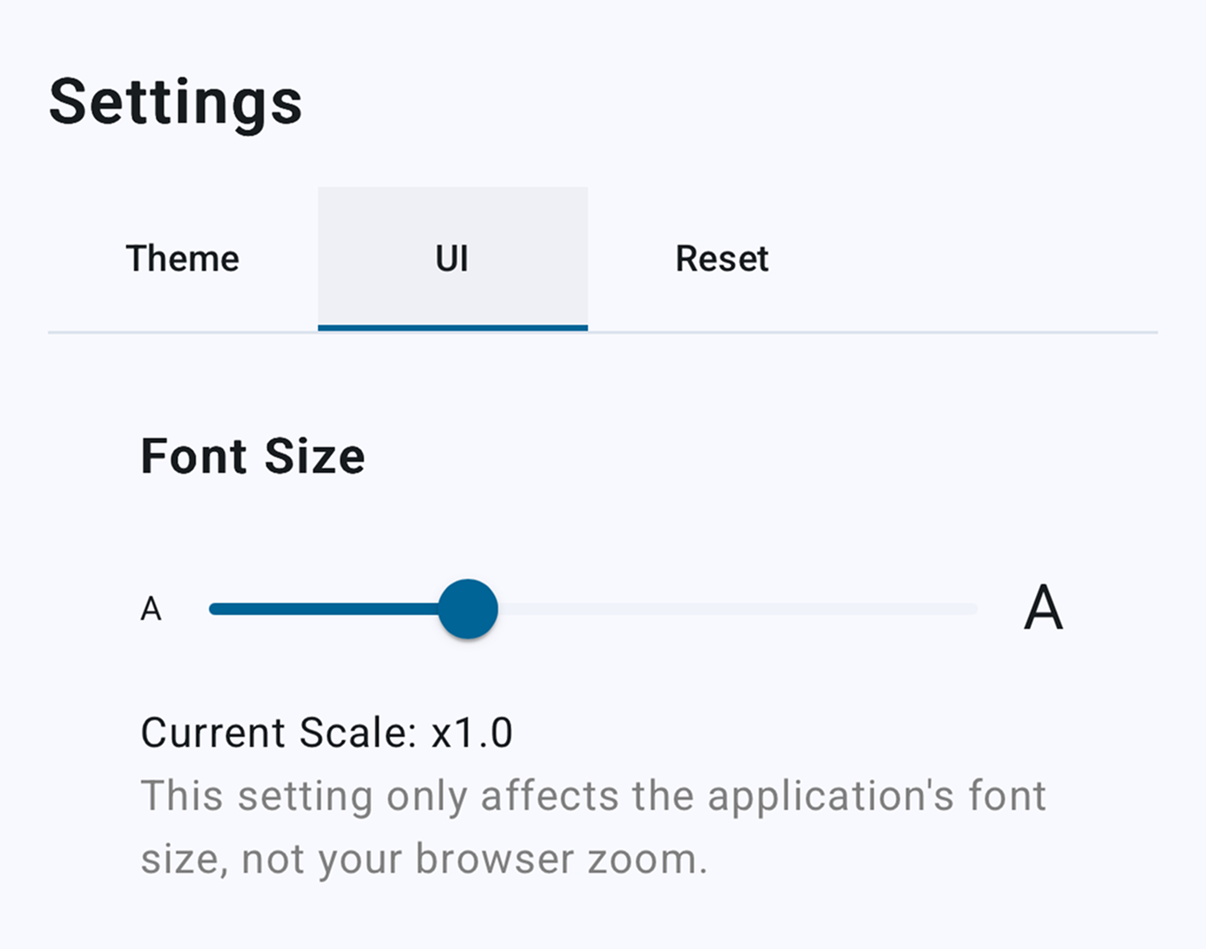
Task: Click the word "Size" in the heading
Action: coord(314,456)
